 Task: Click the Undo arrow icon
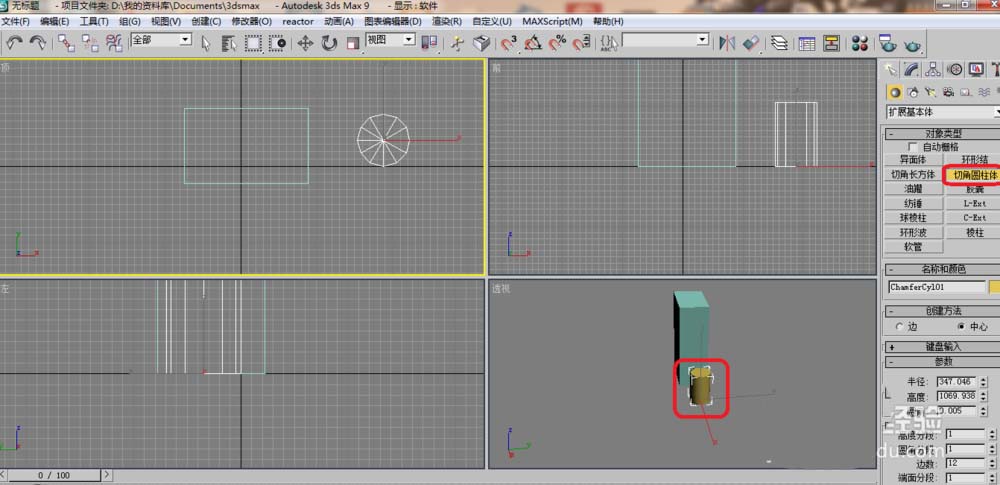tap(15, 43)
